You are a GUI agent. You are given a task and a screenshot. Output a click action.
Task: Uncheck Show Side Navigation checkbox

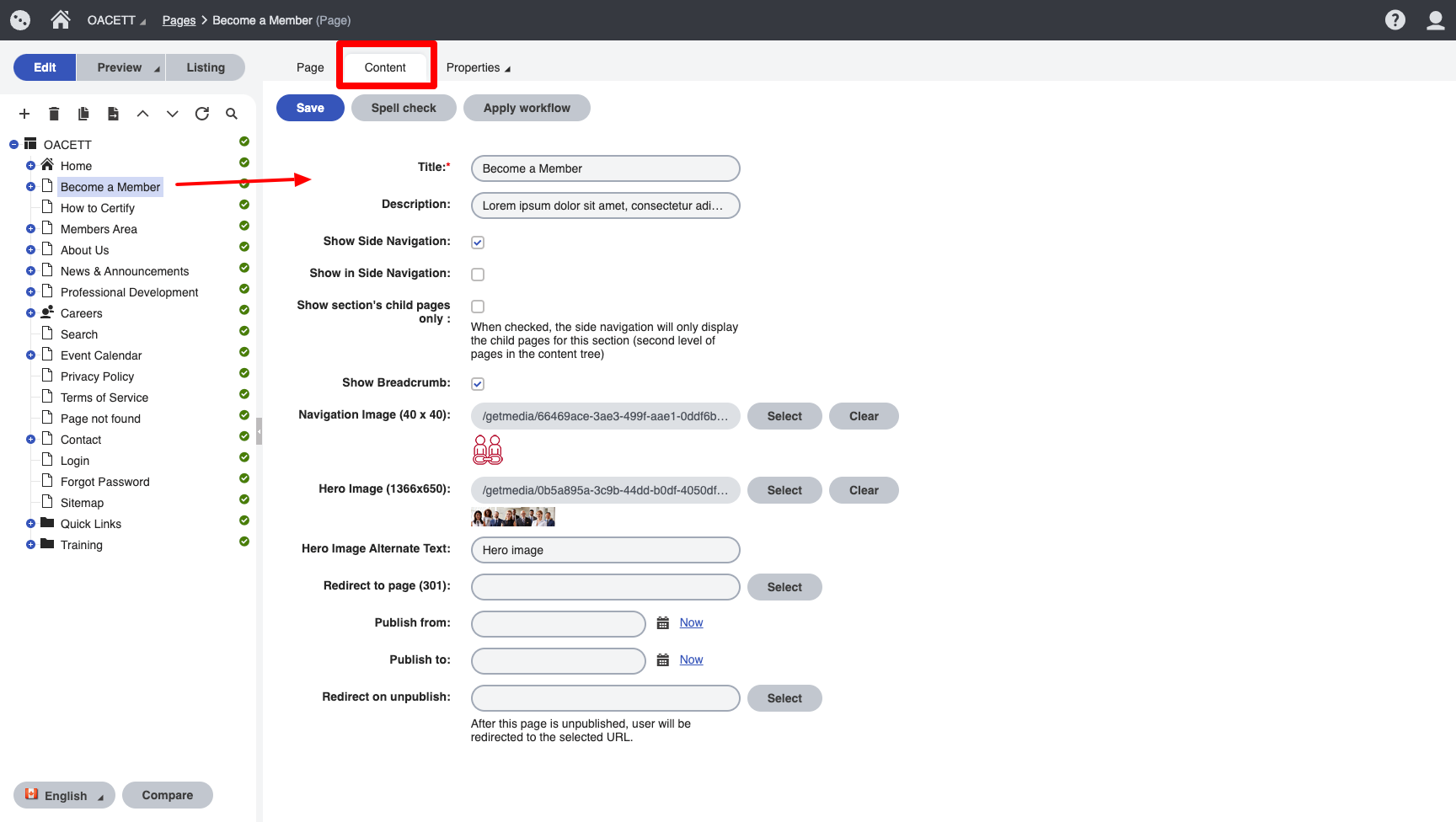click(x=478, y=243)
